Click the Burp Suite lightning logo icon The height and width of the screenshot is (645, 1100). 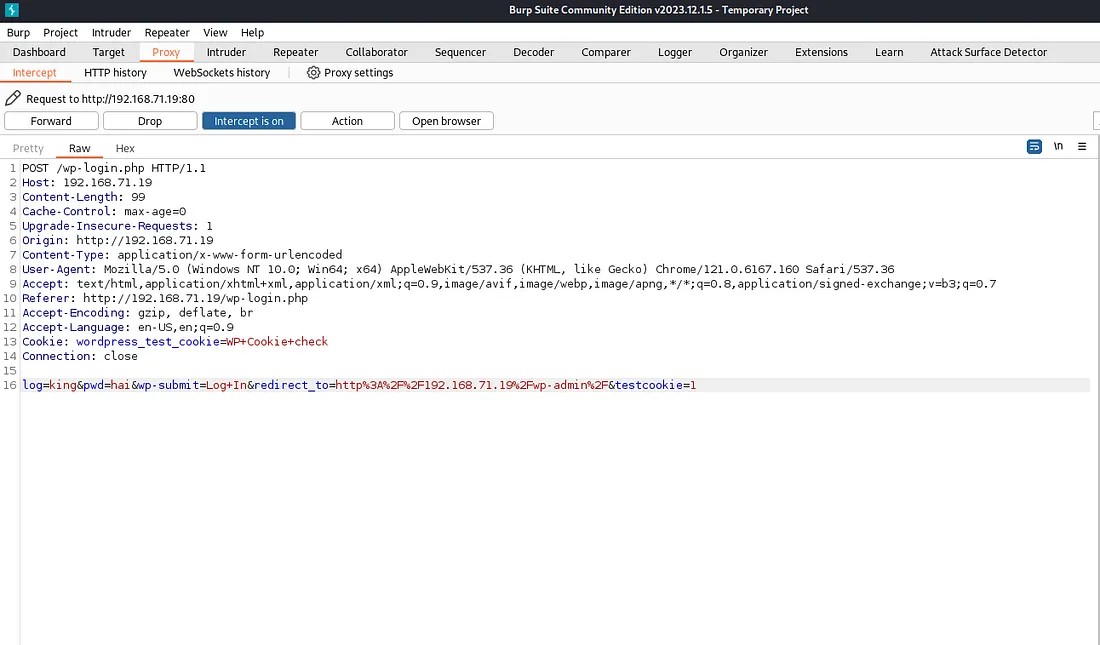tap(12, 10)
